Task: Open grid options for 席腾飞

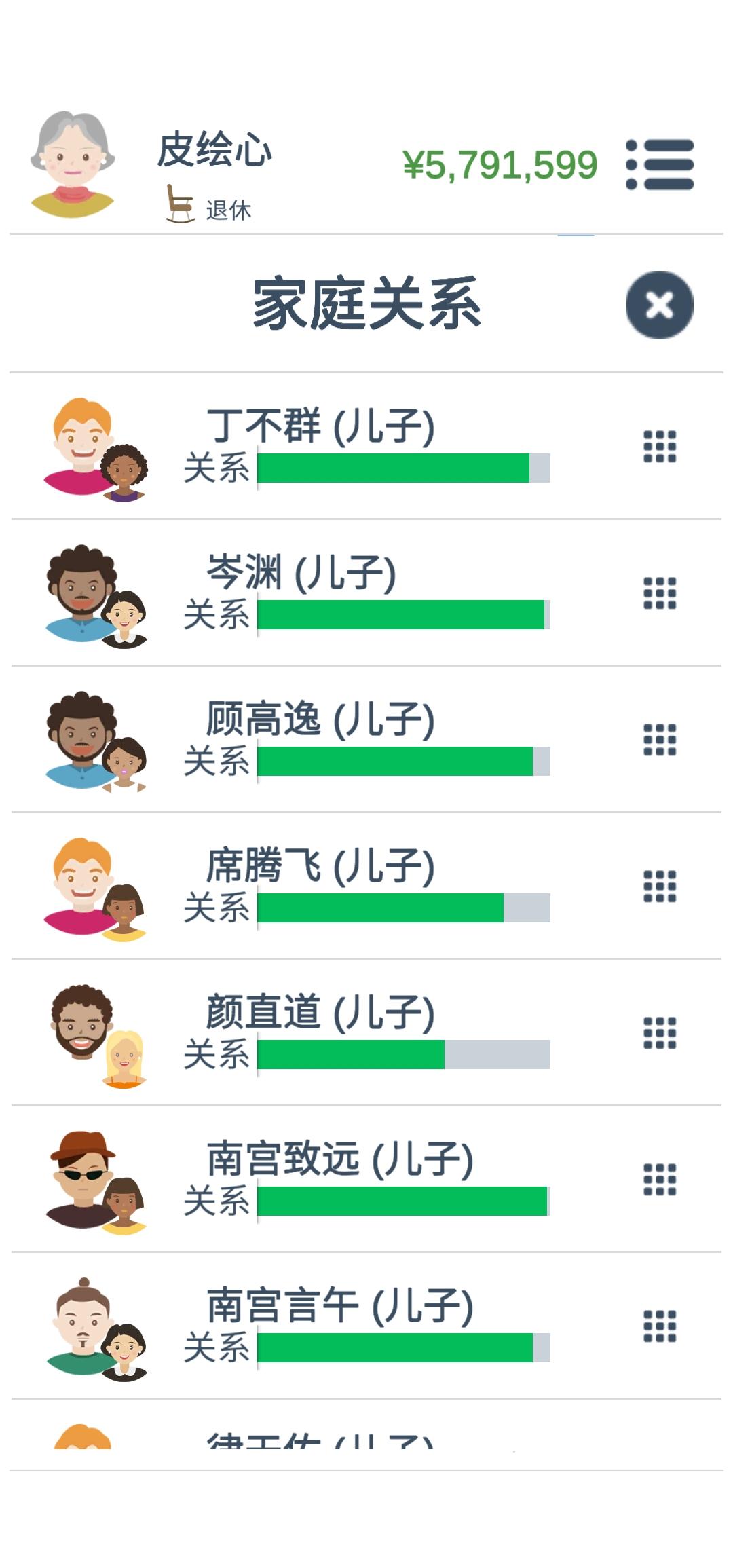Action: pos(660,886)
